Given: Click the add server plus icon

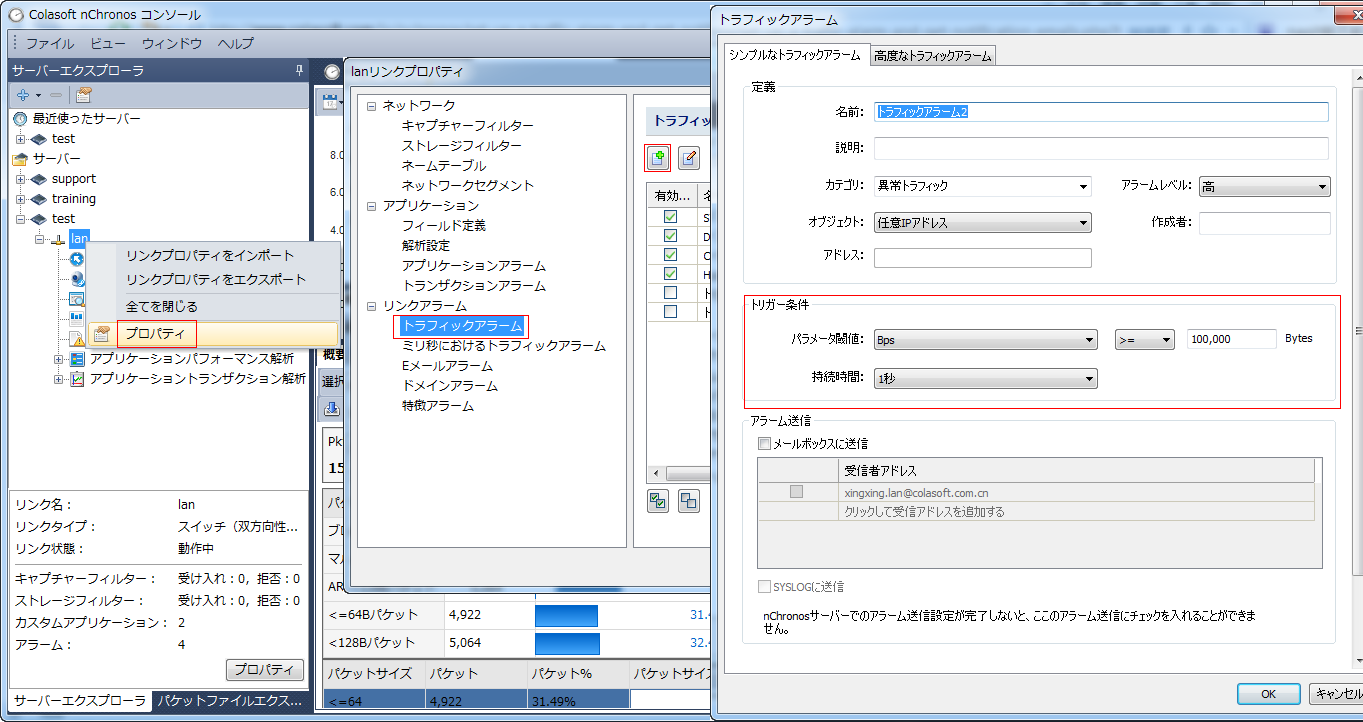Looking at the screenshot, I should pyautogui.click(x=24, y=95).
